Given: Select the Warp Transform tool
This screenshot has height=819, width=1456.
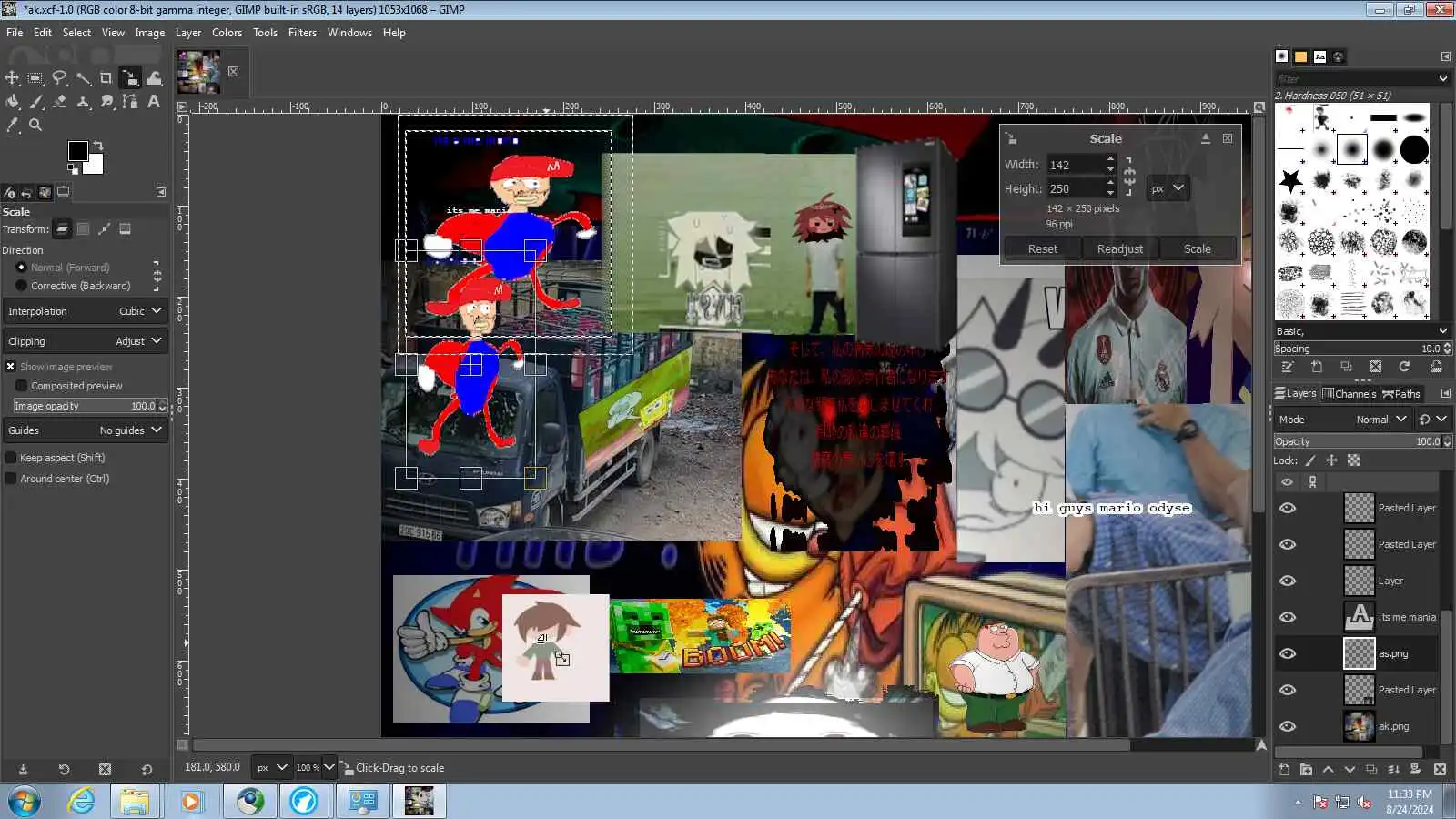Looking at the screenshot, I should (x=154, y=78).
